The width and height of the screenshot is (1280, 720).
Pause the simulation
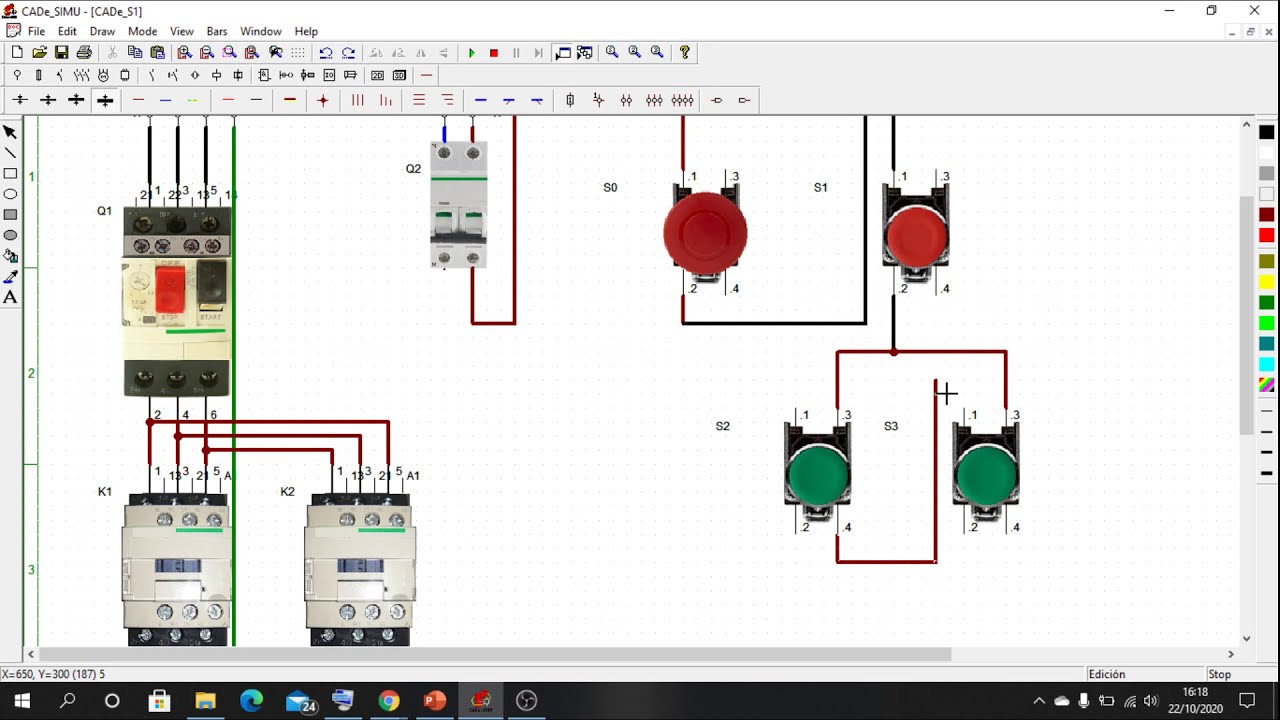tap(516, 52)
